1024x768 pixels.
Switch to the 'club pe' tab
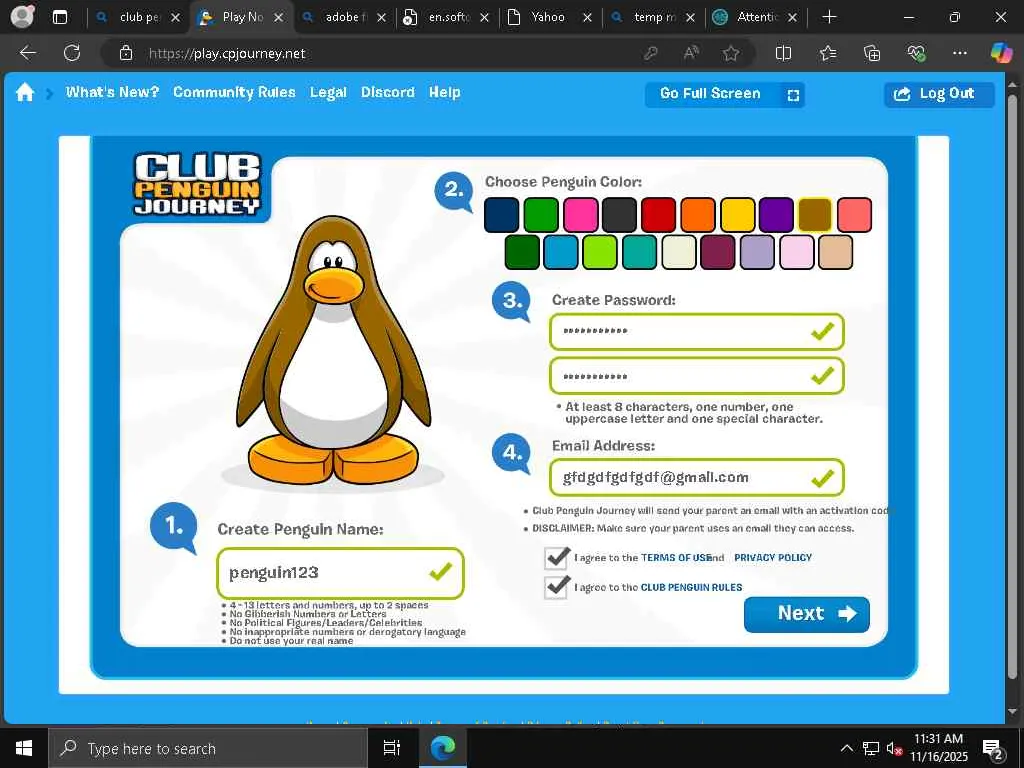point(138,18)
